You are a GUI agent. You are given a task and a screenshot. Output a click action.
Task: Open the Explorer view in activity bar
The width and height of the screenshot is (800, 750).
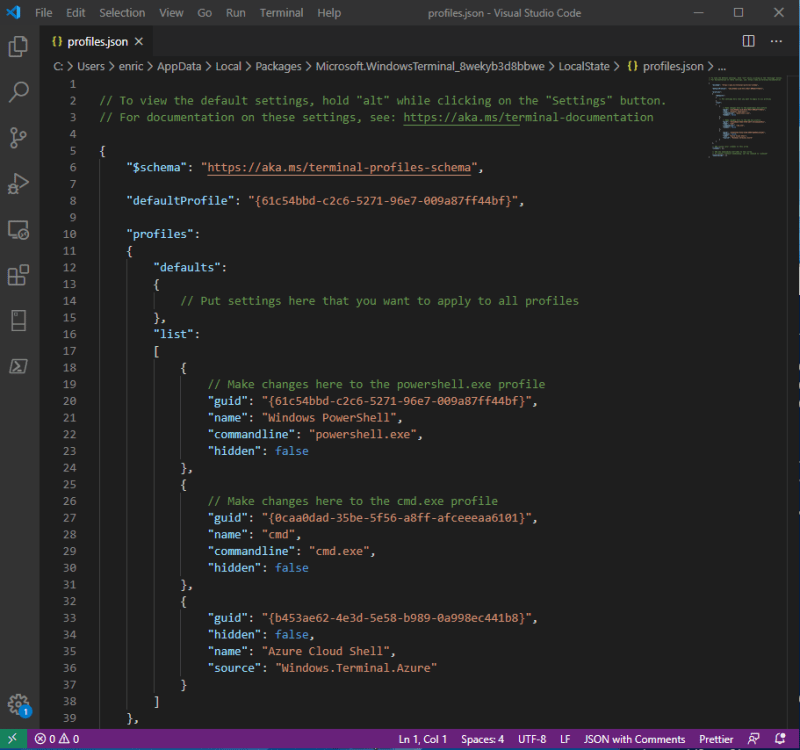[x=18, y=46]
